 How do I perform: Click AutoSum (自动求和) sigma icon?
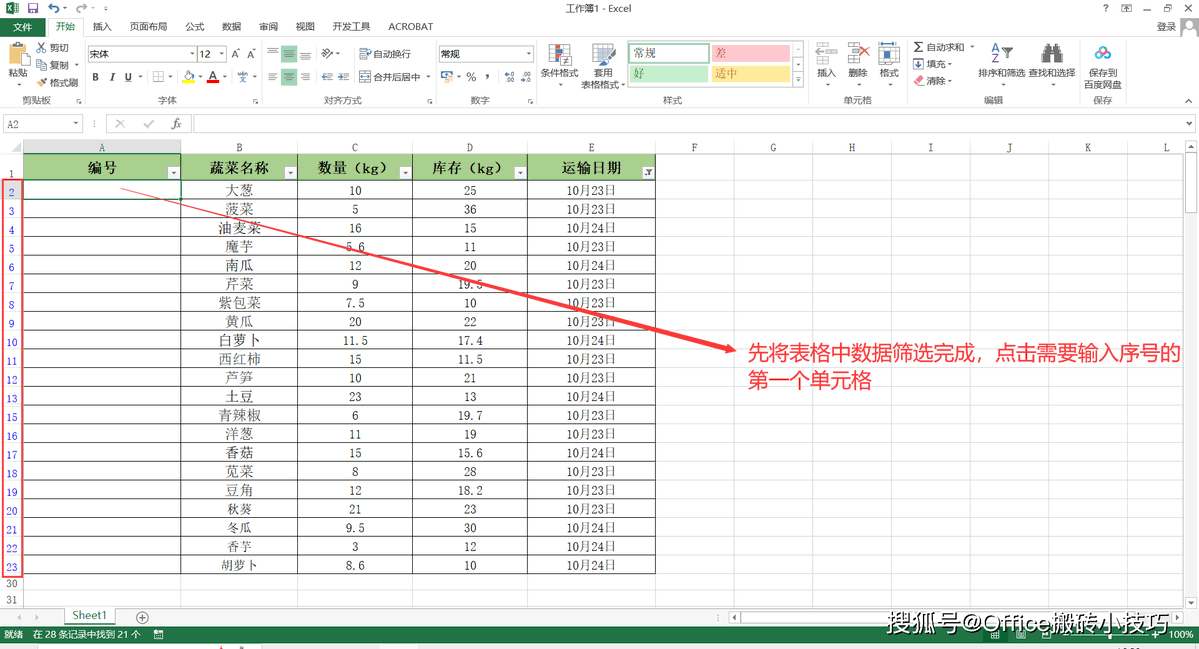point(918,47)
